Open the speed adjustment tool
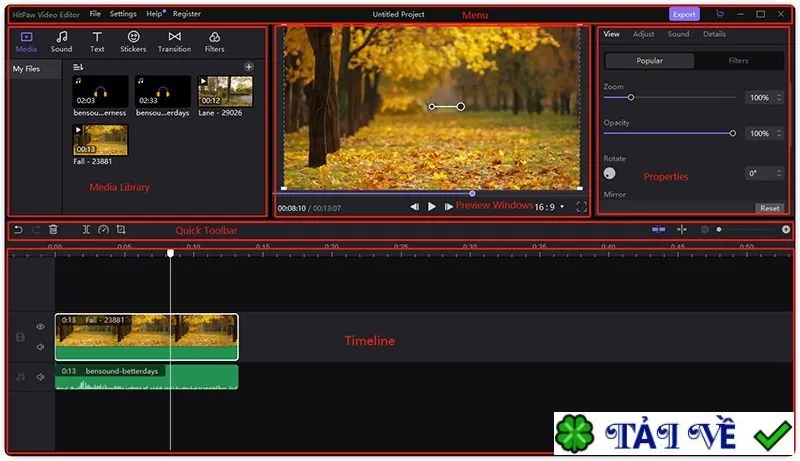Screen dimensions: 800x461 pos(104,229)
